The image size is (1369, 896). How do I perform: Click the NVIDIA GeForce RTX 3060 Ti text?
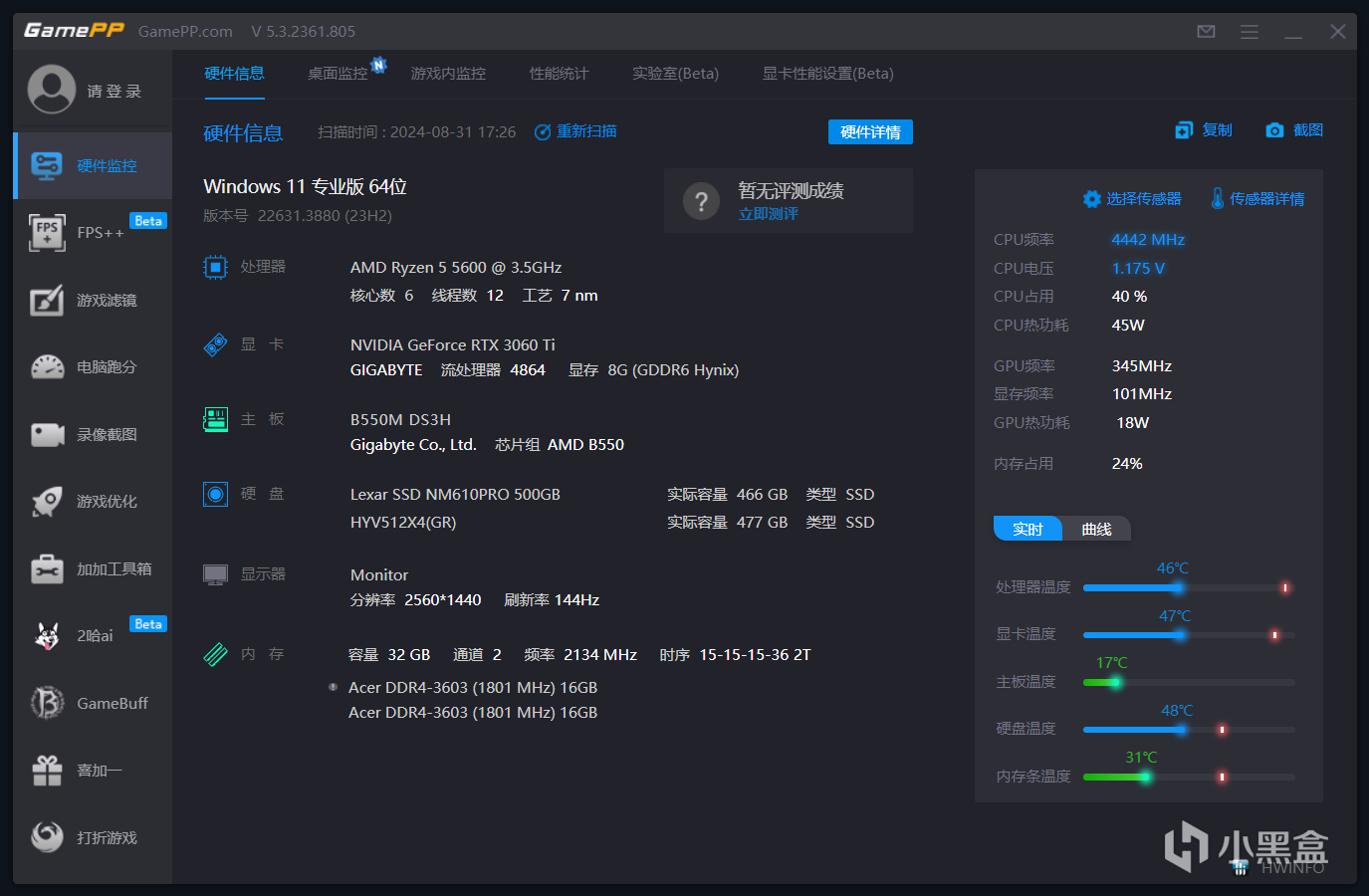click(x=453, y=344)
